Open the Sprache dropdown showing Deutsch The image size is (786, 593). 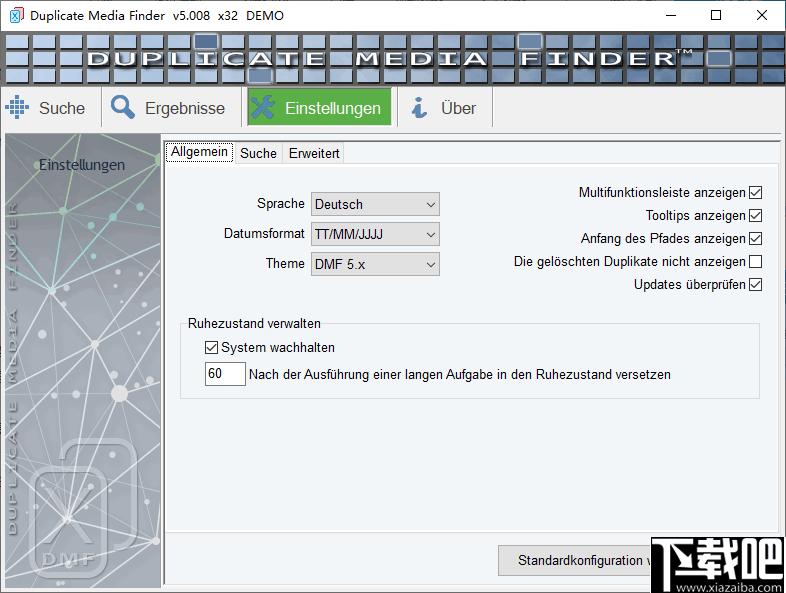tap(375, 205)
